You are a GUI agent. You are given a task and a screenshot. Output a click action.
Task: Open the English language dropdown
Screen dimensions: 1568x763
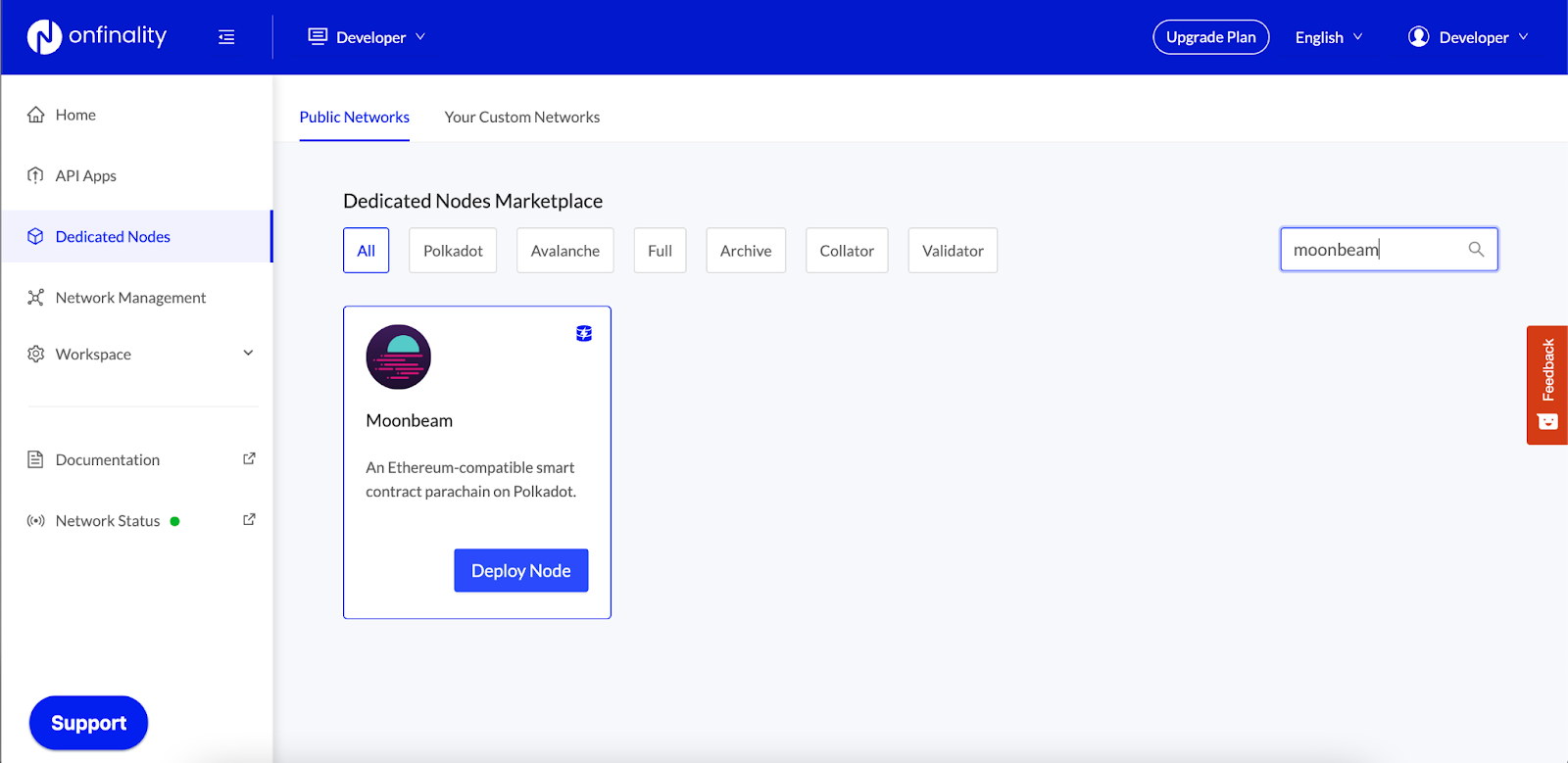pyautogui.click(x=1328, y=37)
